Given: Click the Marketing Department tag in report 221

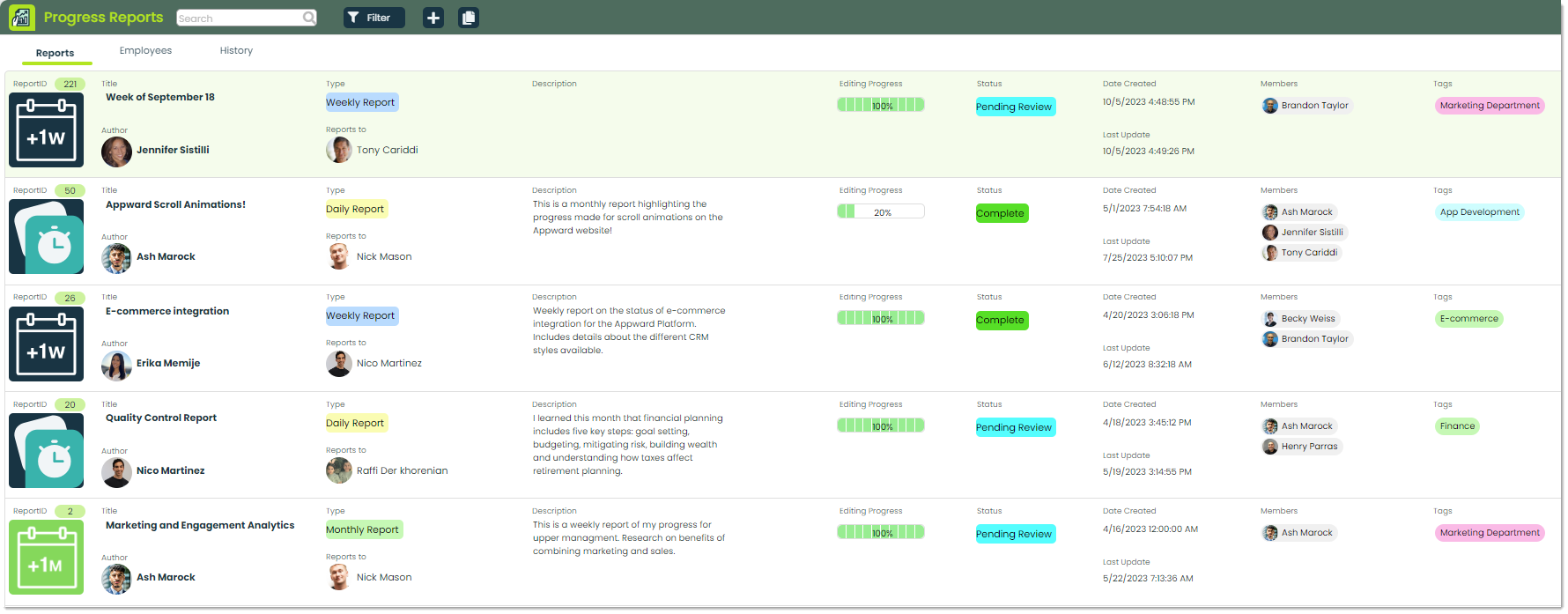Looking at the screenshot, I should click(1490, 106).
